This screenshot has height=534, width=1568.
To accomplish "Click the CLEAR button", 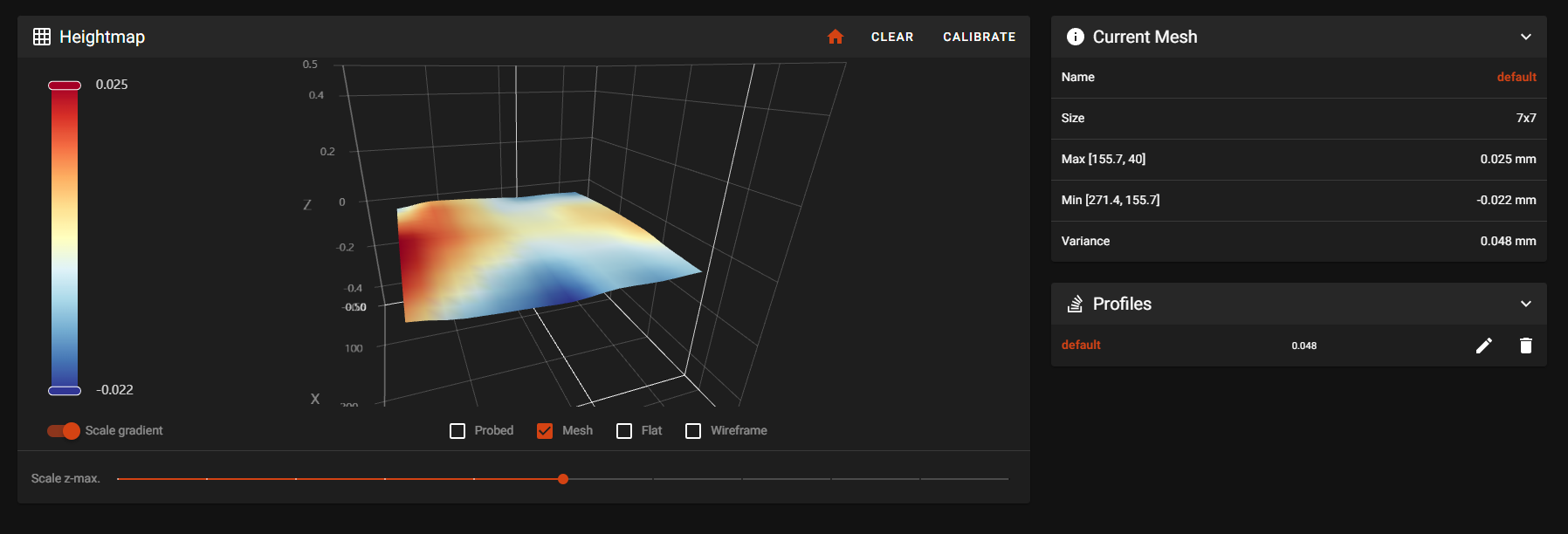I will tap(891, 37).
